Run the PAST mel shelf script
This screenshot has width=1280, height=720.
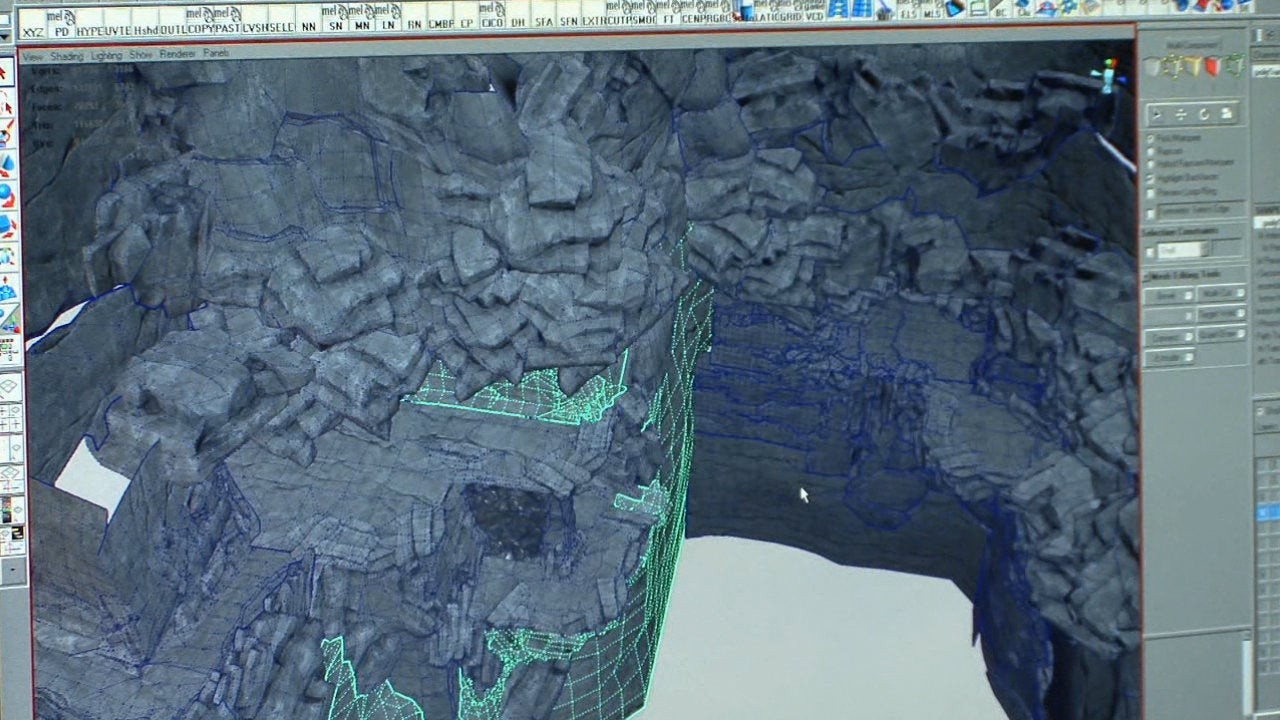click(x=228, y=22)
